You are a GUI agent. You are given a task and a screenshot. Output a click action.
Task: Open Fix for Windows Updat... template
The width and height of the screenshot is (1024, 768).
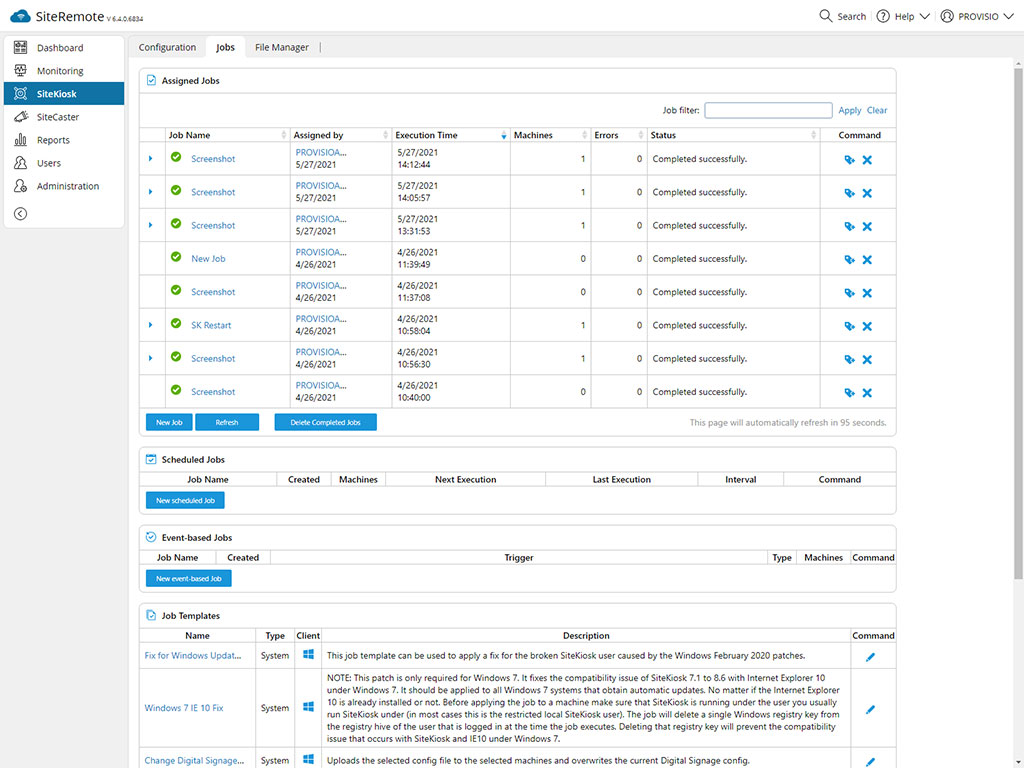click(193, 655)
